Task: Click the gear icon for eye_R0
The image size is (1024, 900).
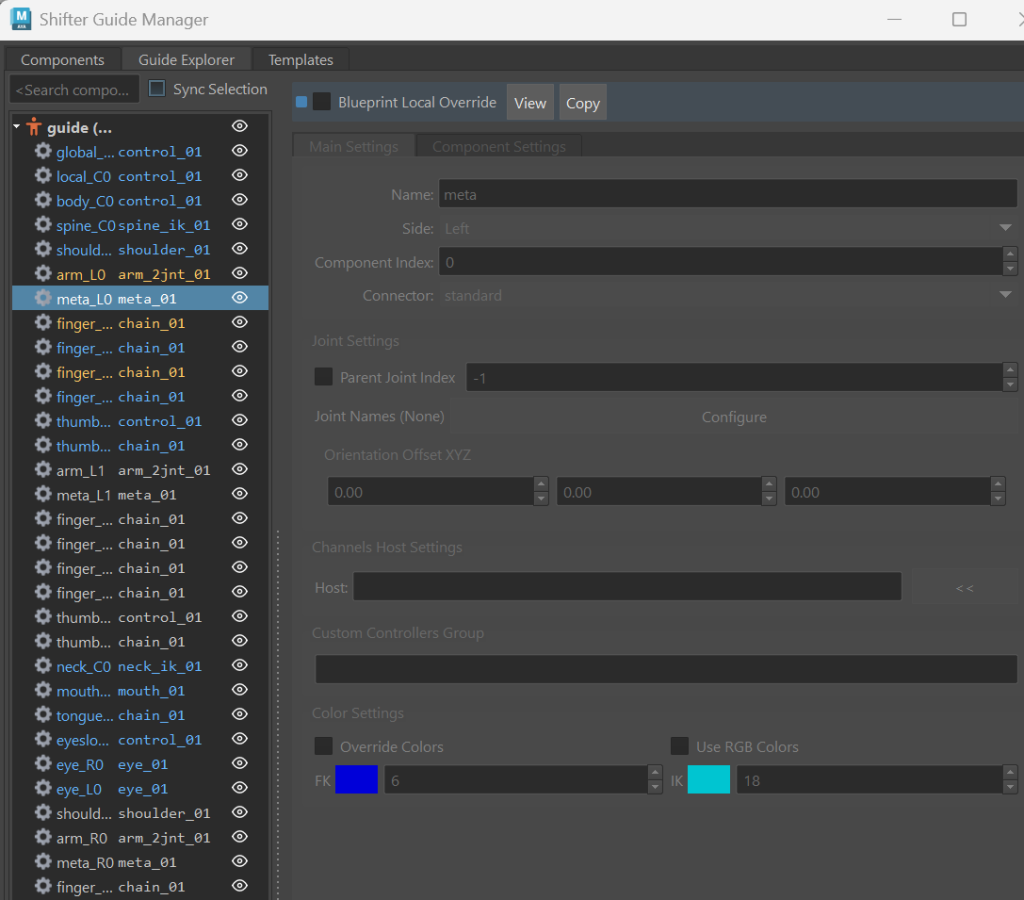Action: coord(43,764)
